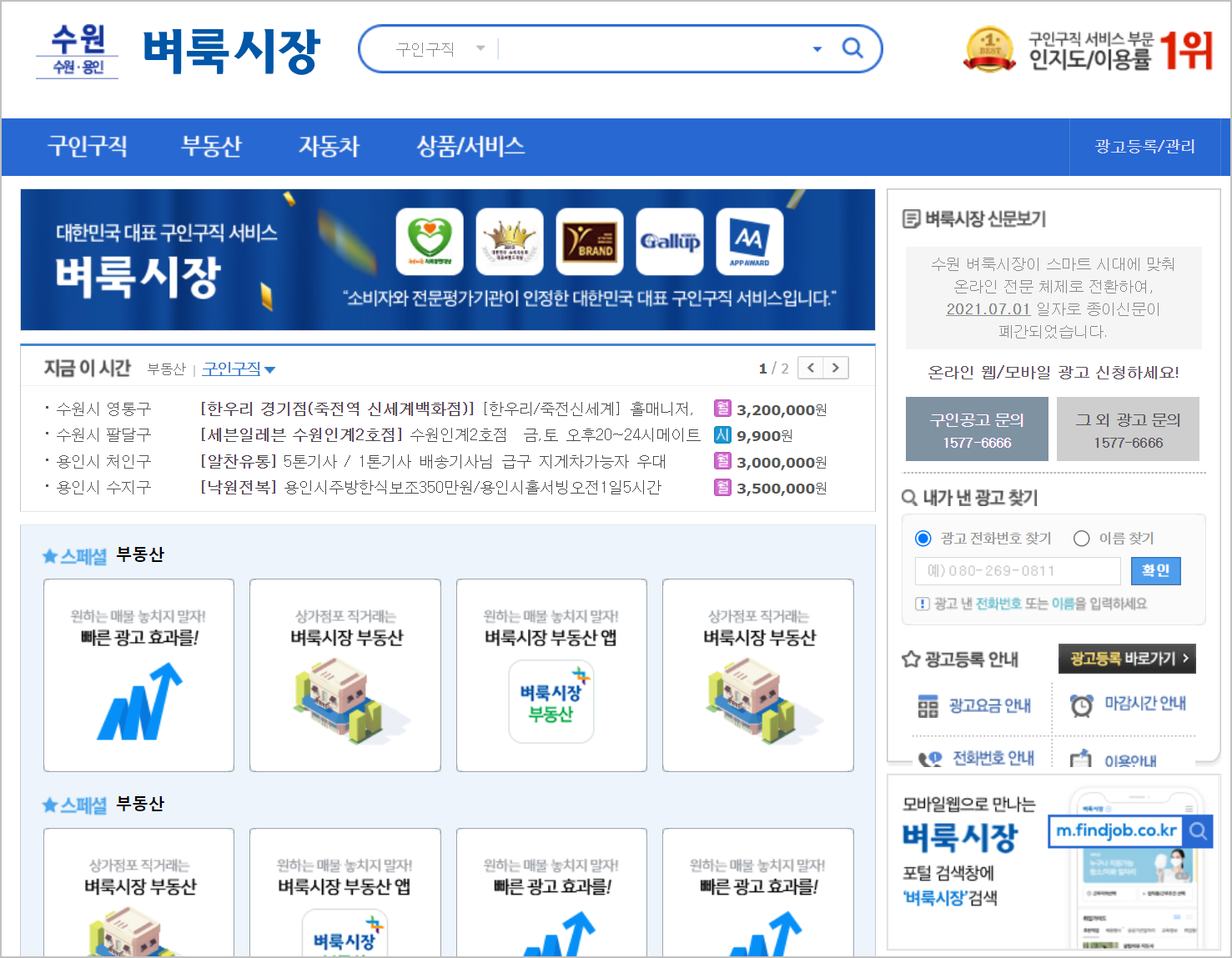Open the 세븐일레븐 수원인계2호점 listing
The image size is (1232, 958).
(x=450, y=435)
